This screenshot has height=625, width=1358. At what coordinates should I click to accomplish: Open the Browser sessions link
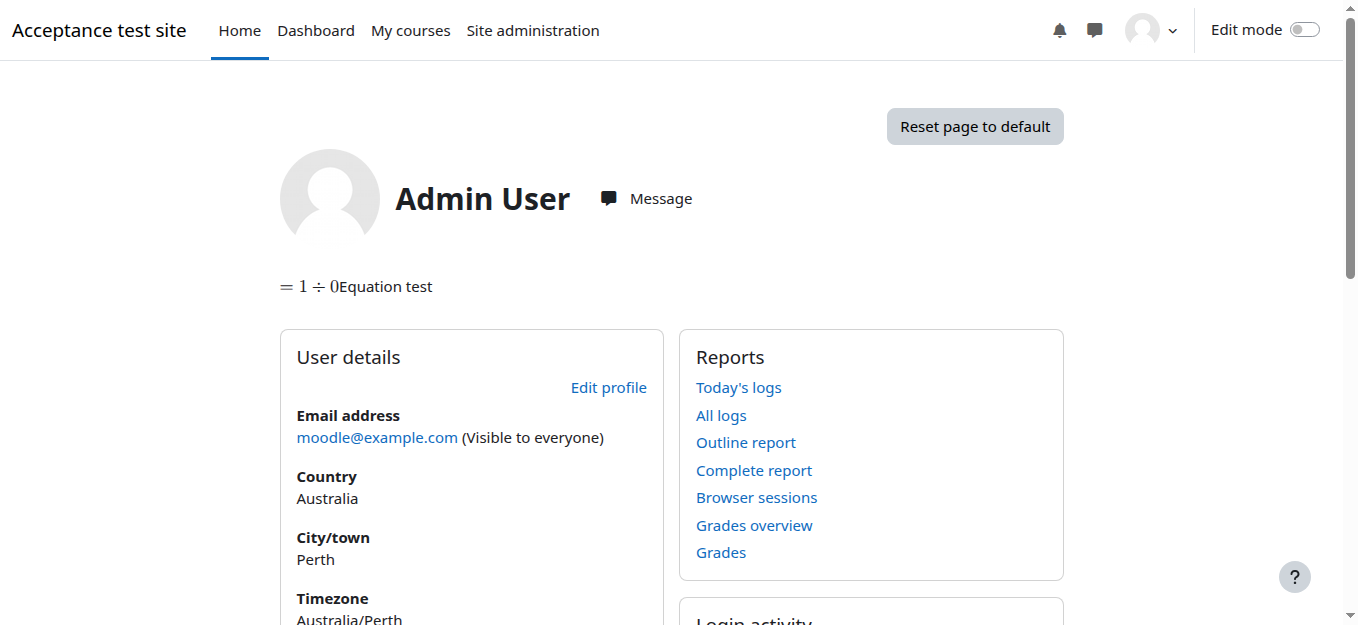click(757, 498)
